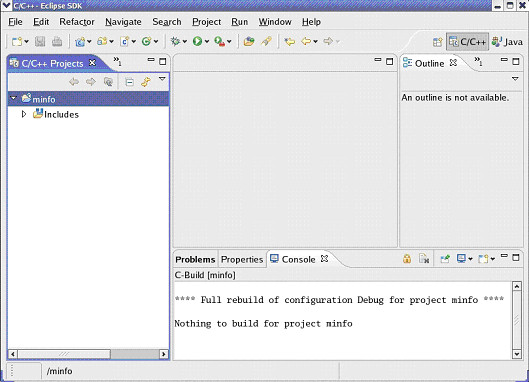The image size is (529, 382).
Task: Open the Project menu
Action: click(206, 22)
